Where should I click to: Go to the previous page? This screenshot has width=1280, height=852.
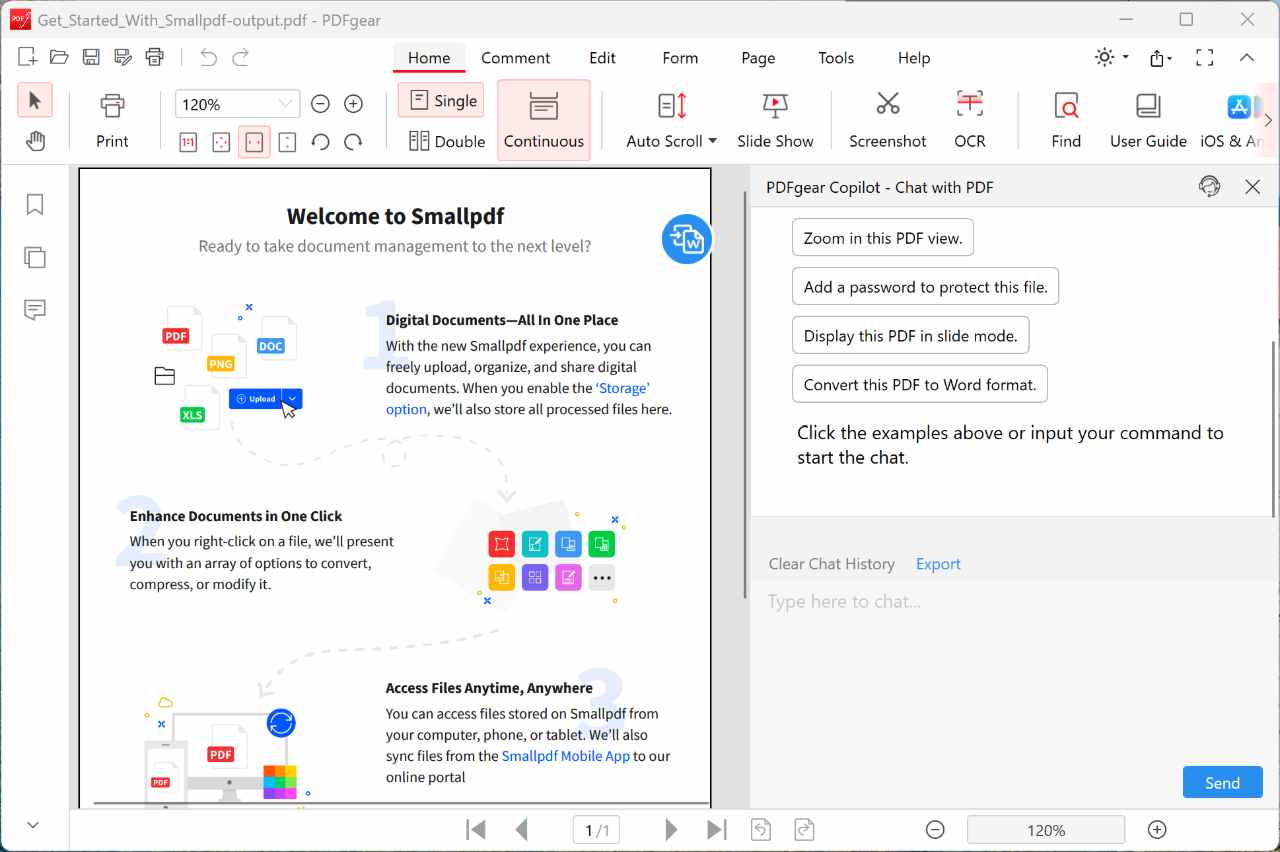[521, 829]
